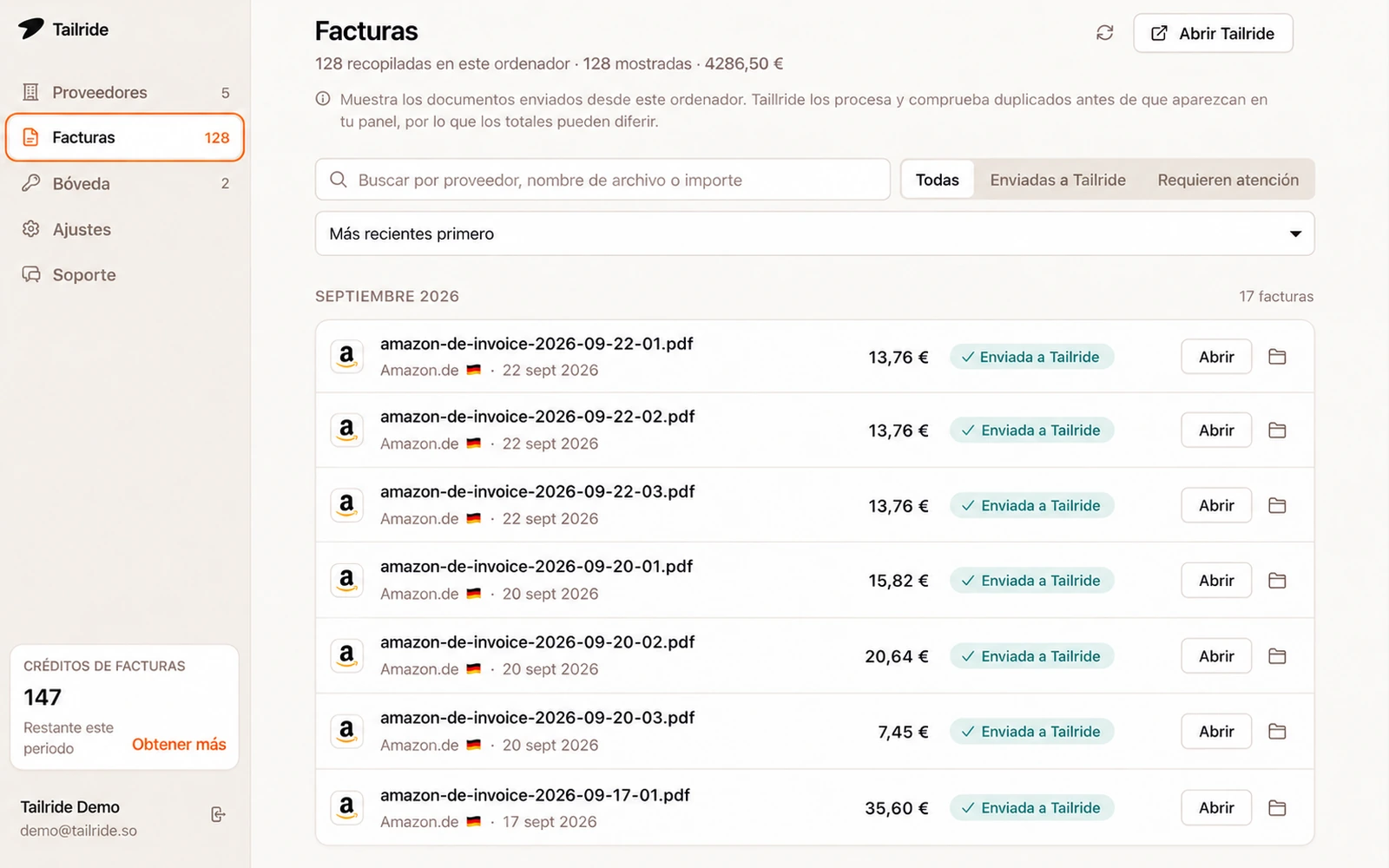The width and height of the screenshot is (1389, 868).
Task: Click the Tailride logo in the sidebar
Action: 31,29
